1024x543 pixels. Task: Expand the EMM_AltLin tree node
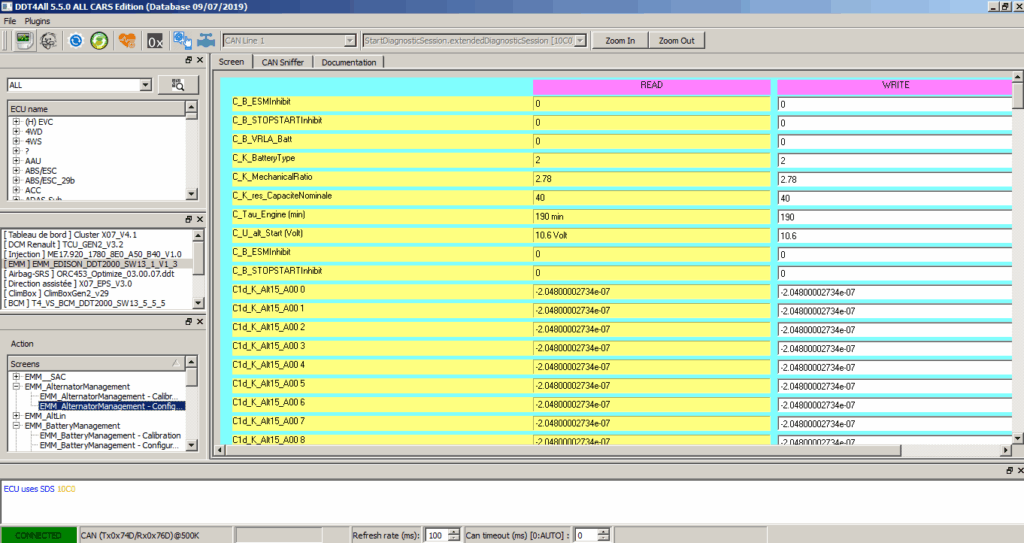tap(16, 415)
